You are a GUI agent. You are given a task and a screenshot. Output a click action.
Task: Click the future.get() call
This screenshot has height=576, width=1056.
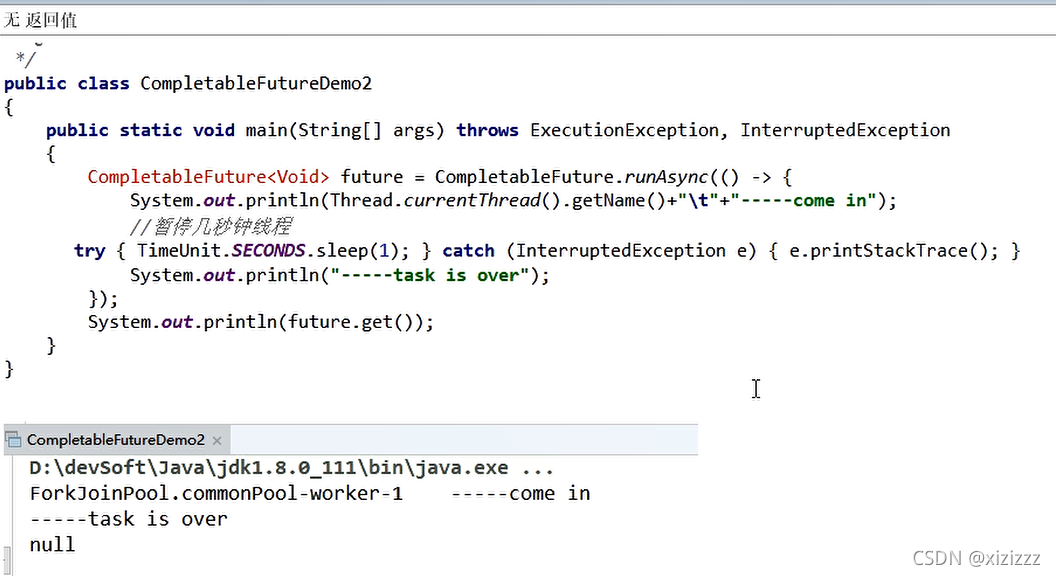(x=350, y=322)
